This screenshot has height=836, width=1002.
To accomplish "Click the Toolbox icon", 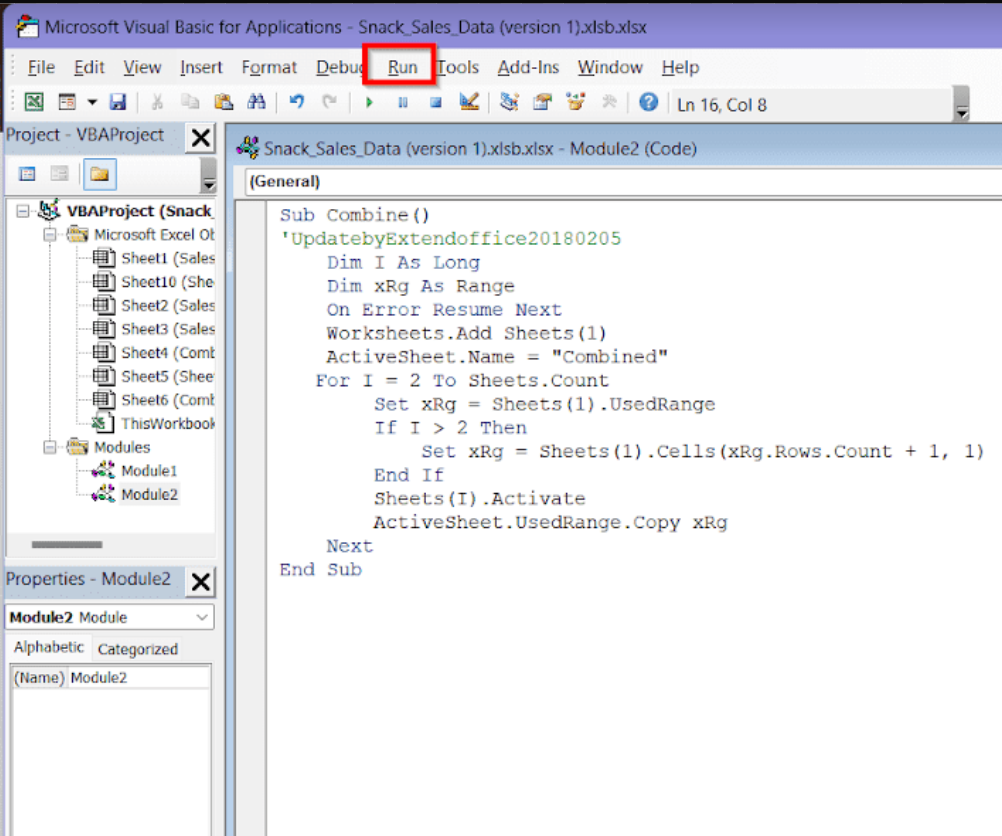I will point(609,102).
